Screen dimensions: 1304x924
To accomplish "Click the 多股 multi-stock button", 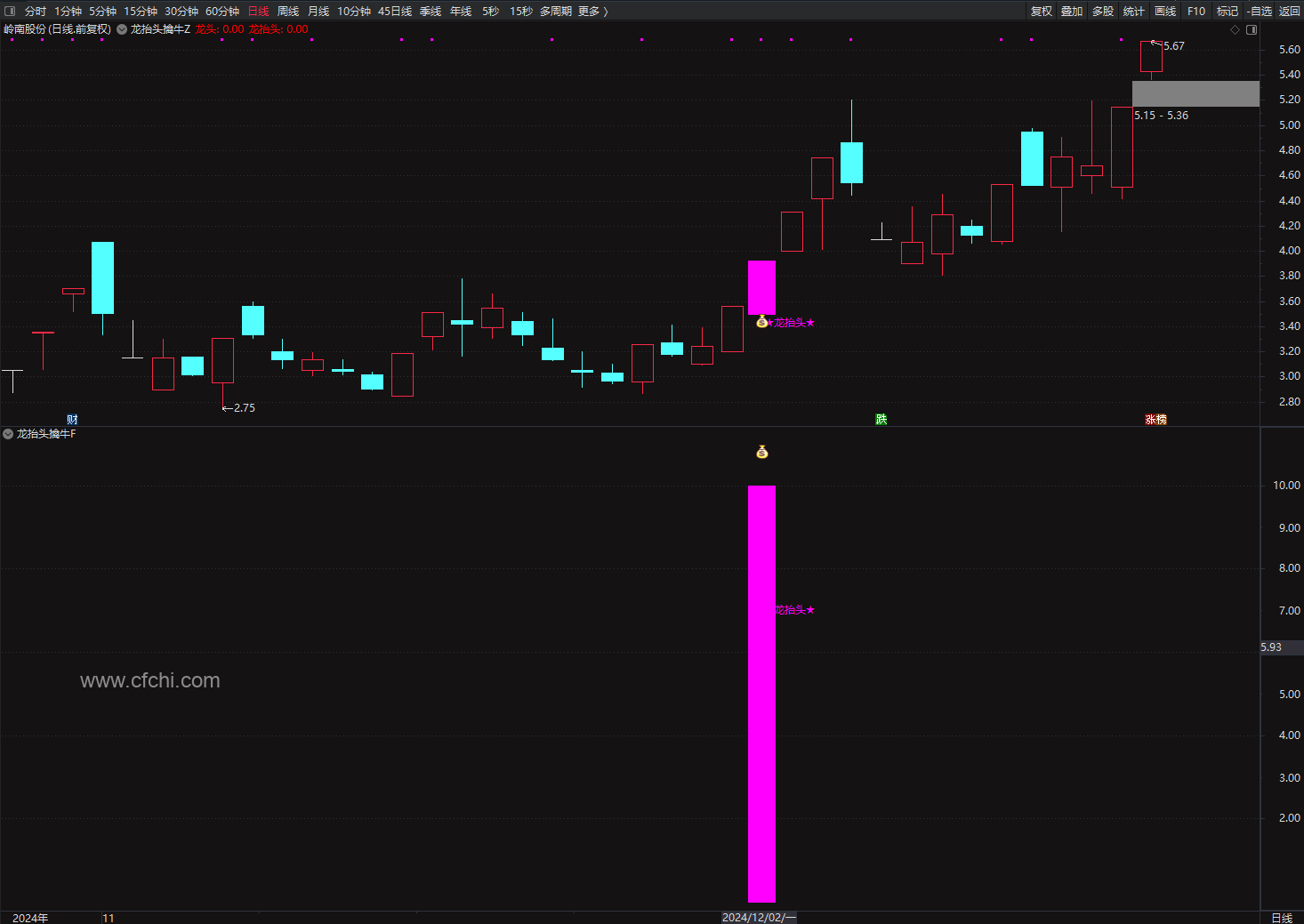I will coord(1103,12).
